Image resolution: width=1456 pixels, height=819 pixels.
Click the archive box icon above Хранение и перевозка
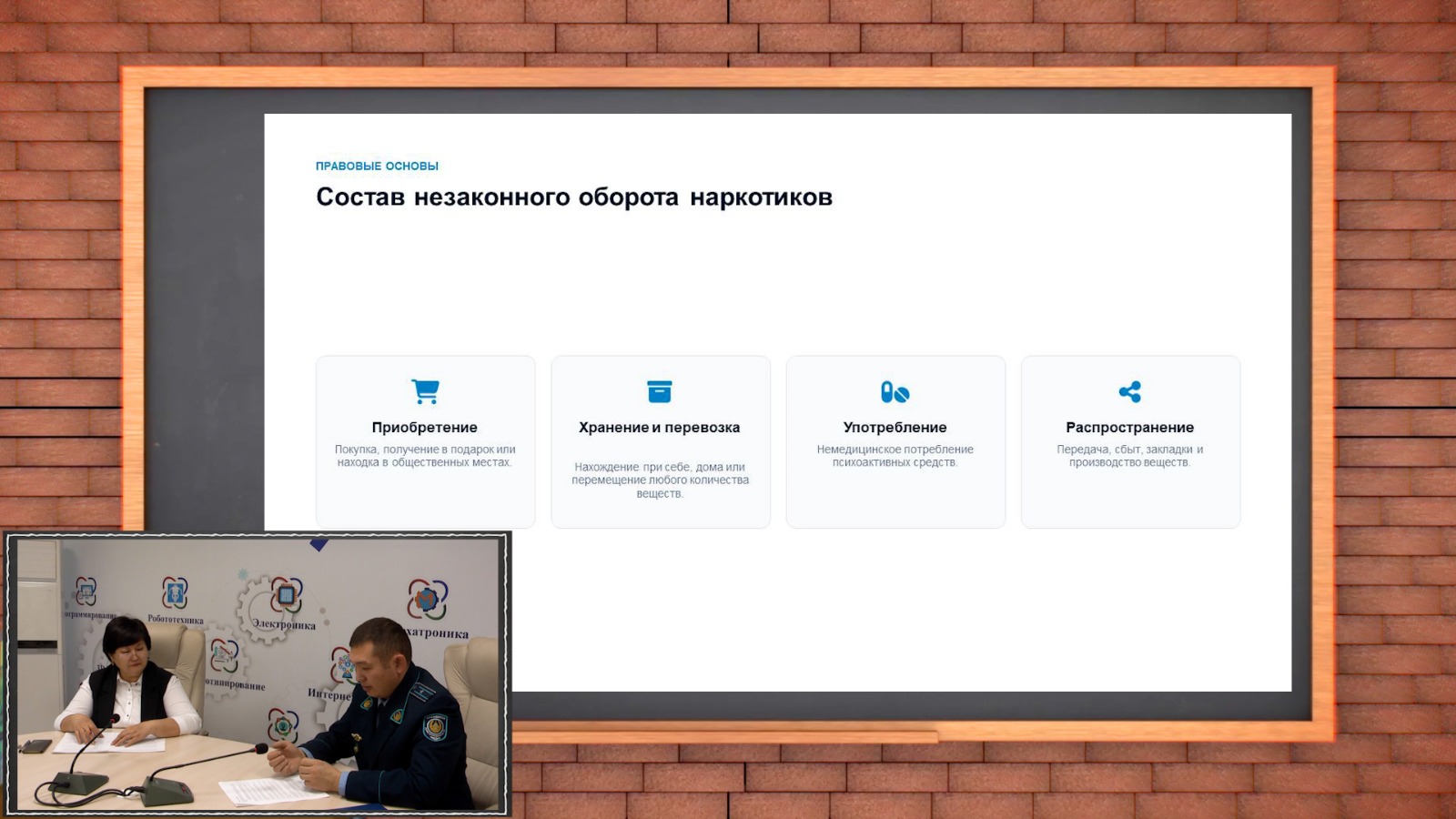[x=660, y=391]
